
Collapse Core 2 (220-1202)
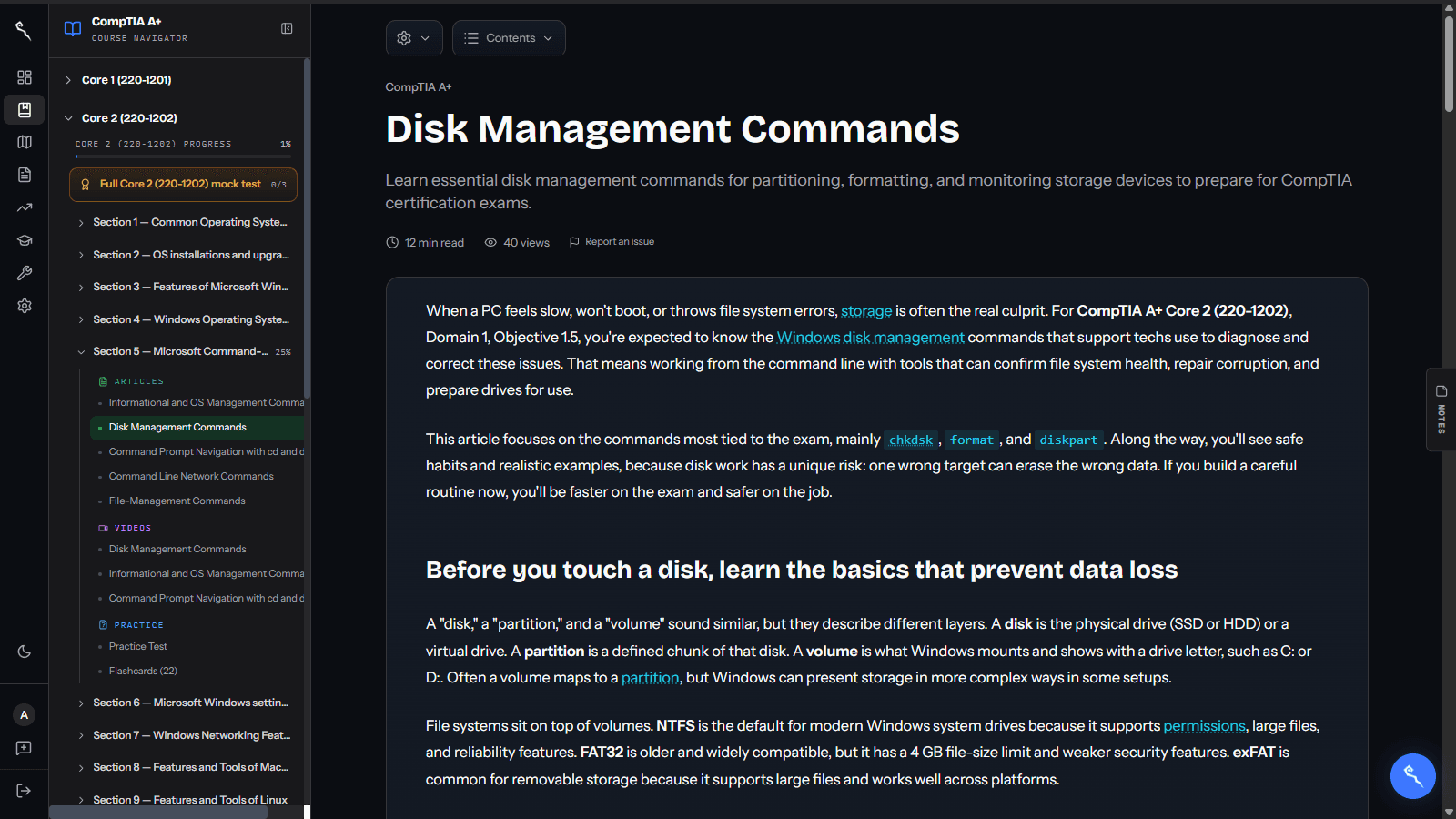click(x=129, y=118)
